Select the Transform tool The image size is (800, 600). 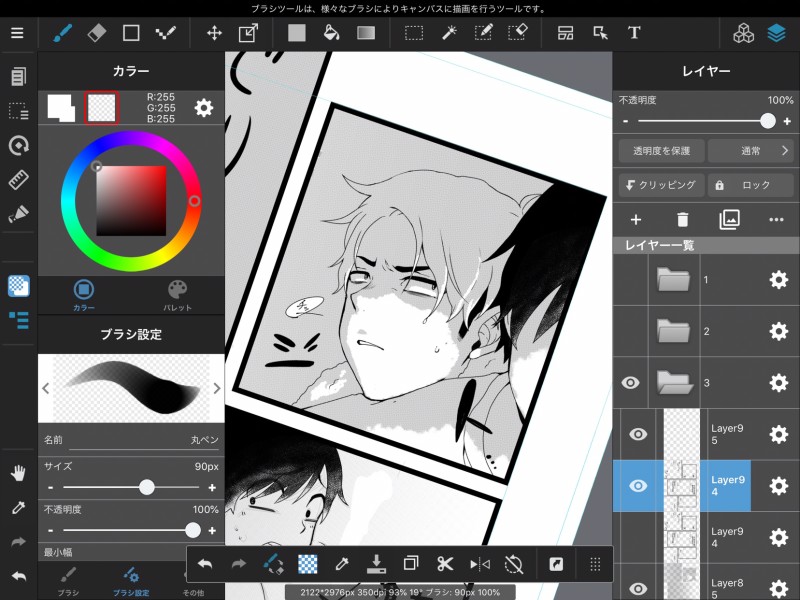pyautogui.click(x=248, y=34)
